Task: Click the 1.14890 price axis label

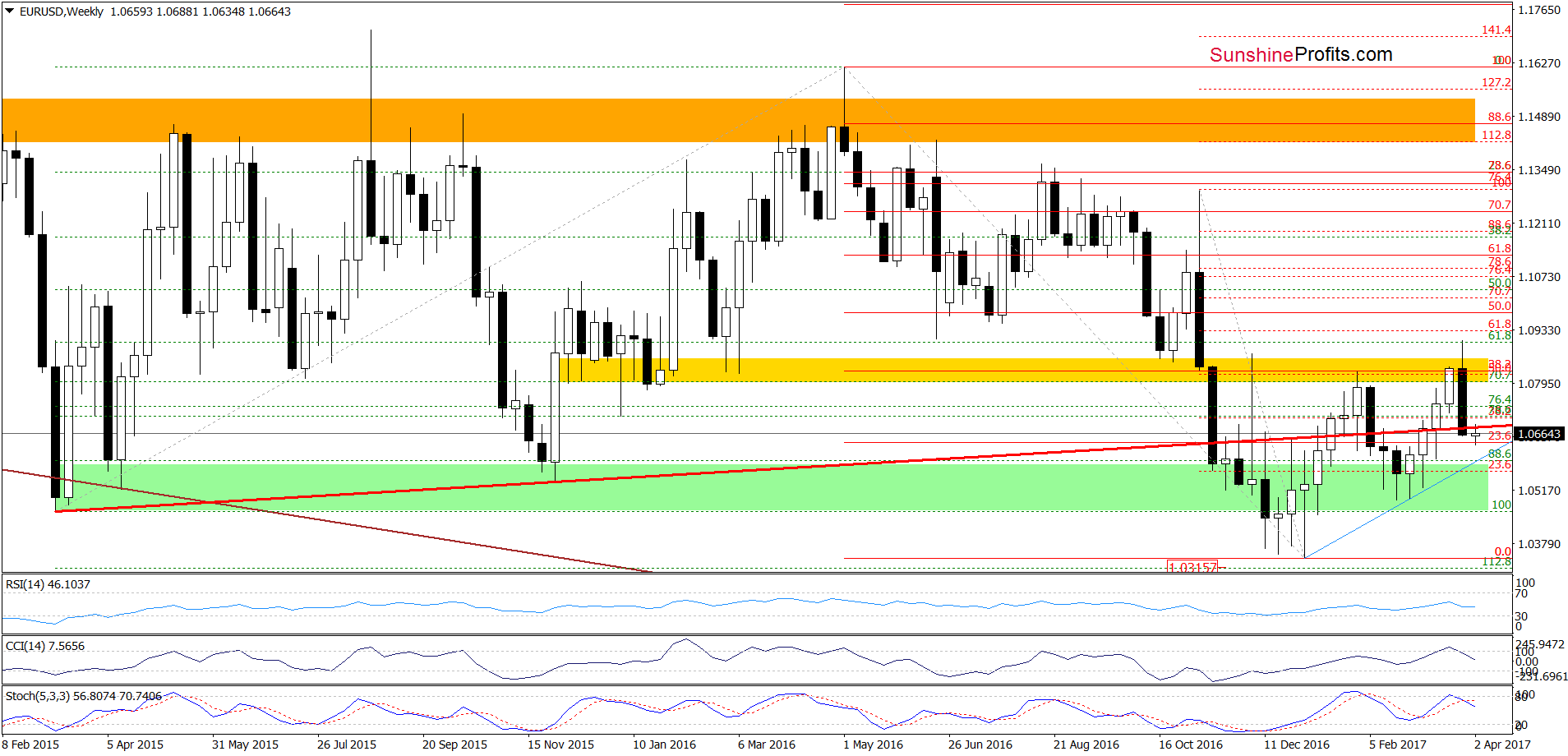Action: (1539, 117)
